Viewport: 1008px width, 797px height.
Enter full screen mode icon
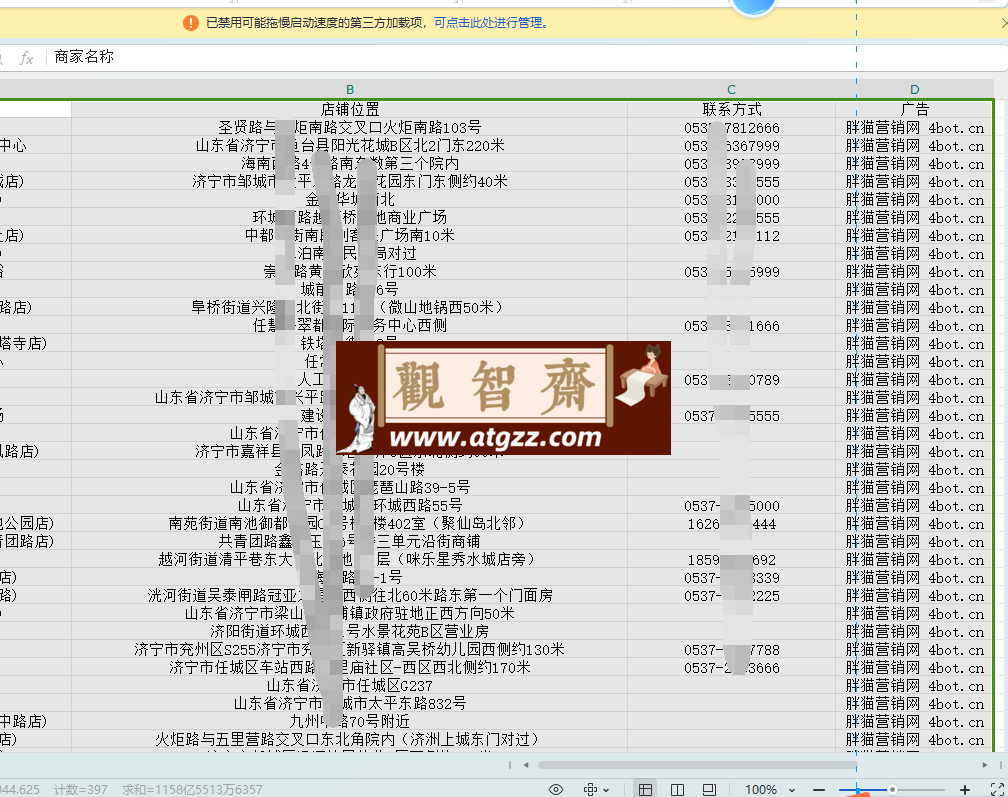tap(998, 789)
